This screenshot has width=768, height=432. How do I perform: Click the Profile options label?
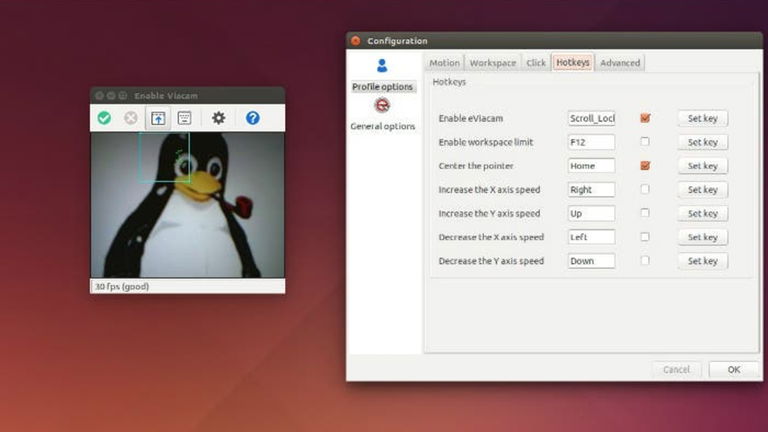(x=383, y=87)
